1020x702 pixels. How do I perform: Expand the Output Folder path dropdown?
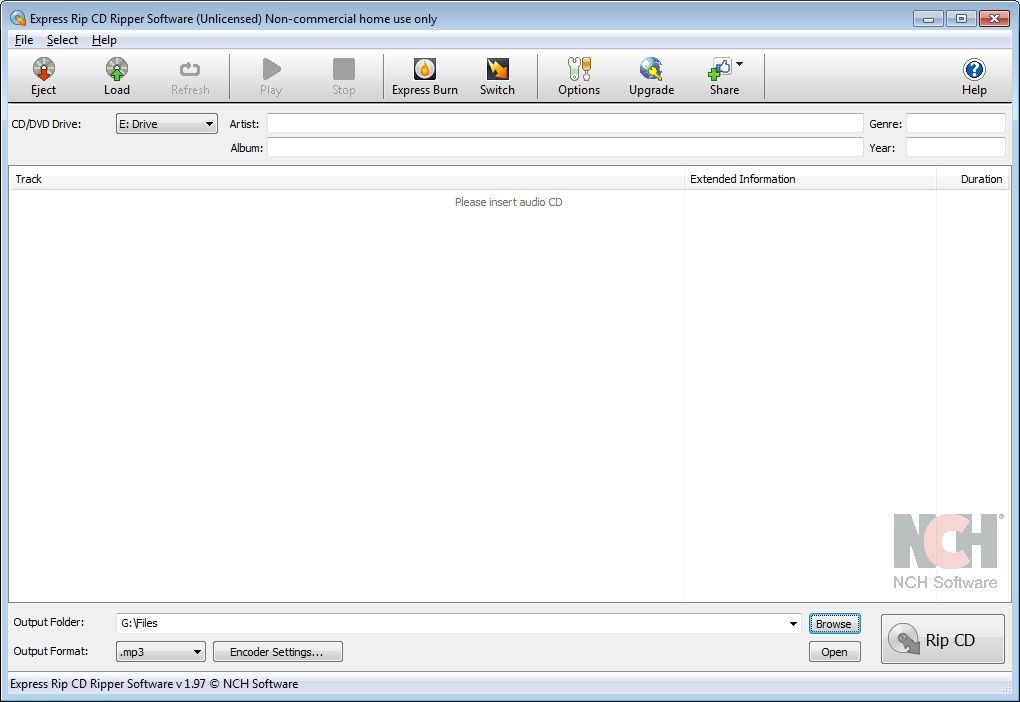click(794, 624)
